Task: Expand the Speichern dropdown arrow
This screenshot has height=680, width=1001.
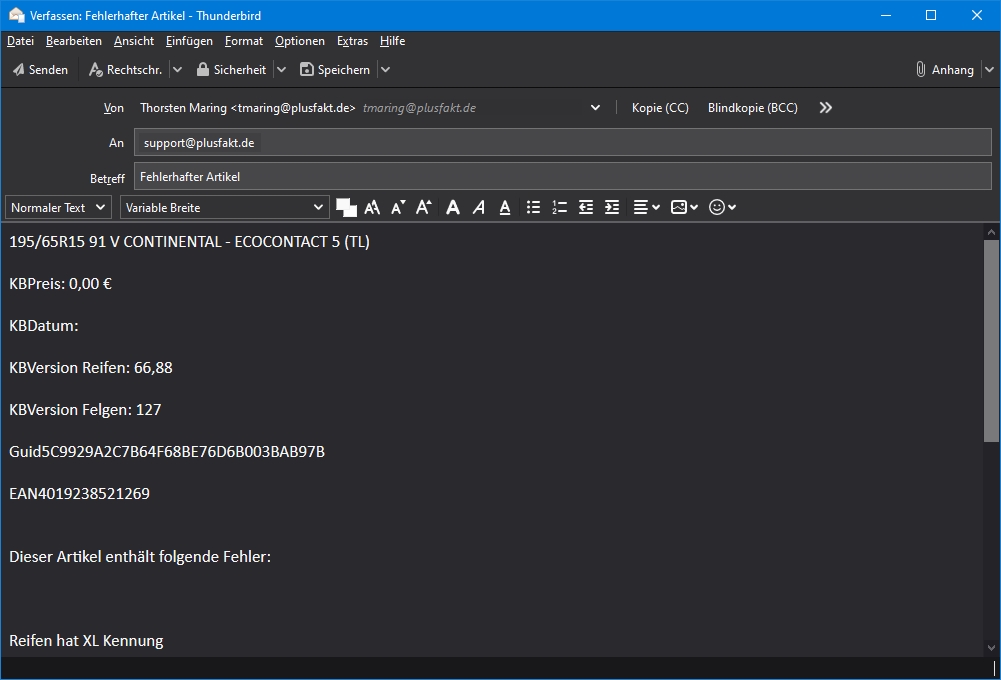Action: 385,70
